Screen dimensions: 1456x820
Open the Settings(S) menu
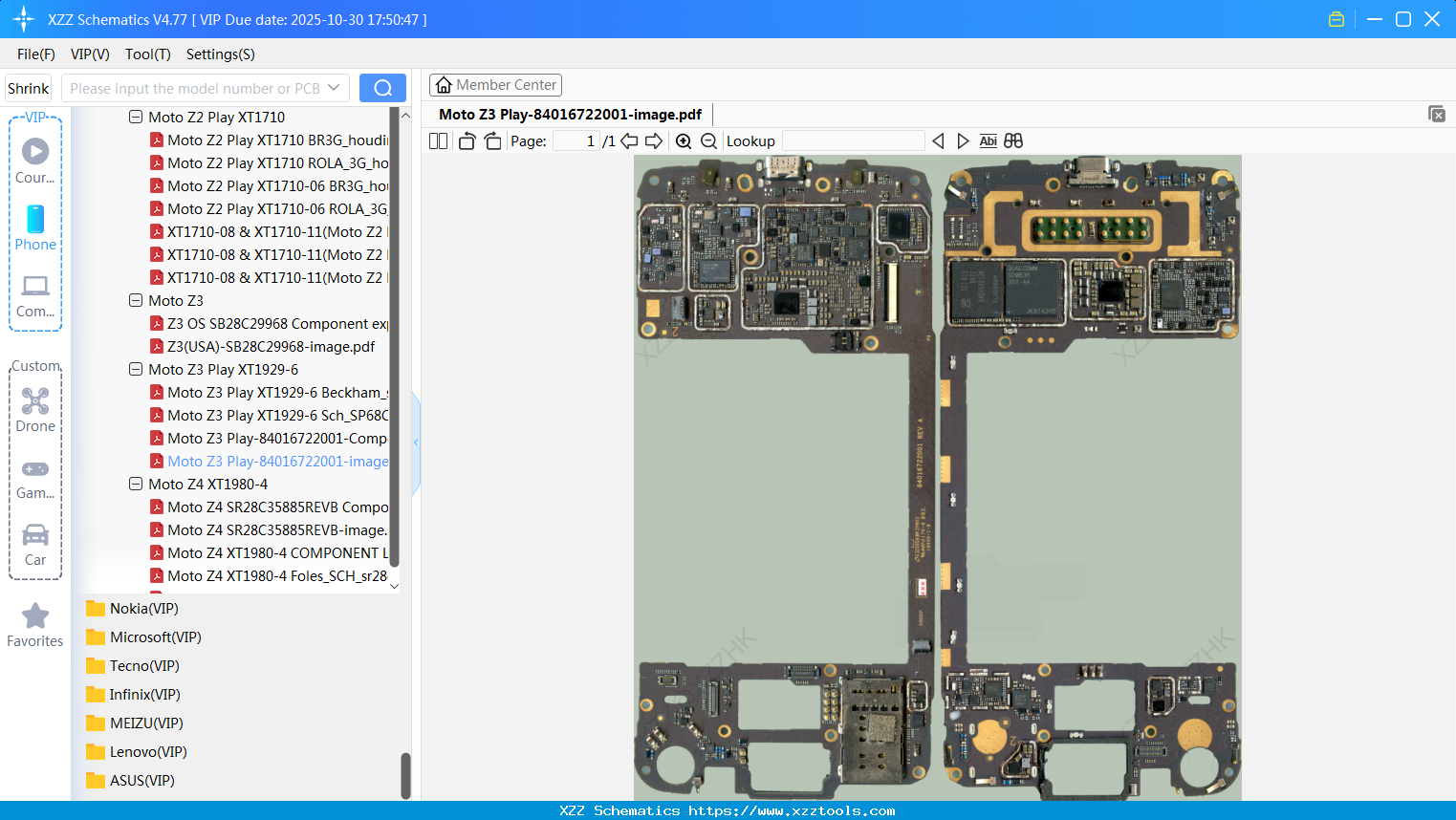click(x=220, y=54)
